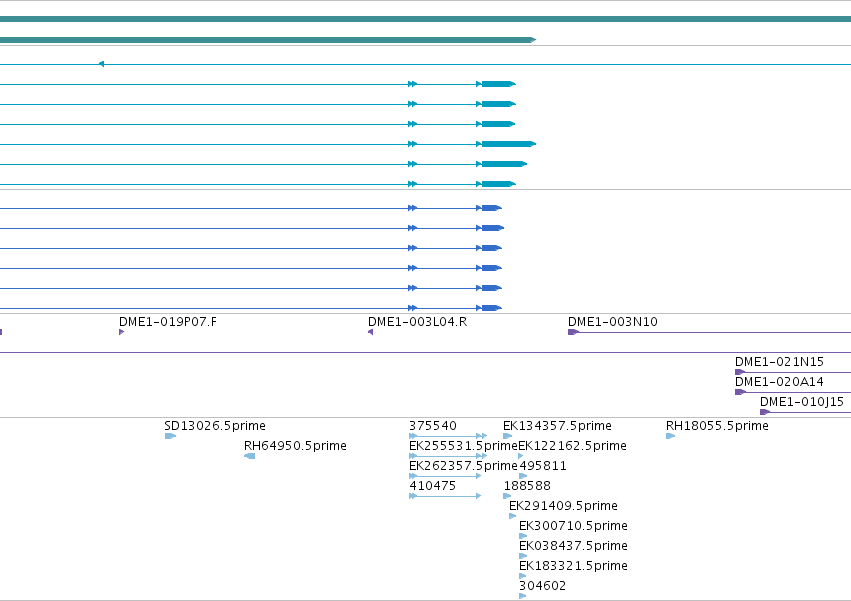Click the purple arrow under DME1-003L04.R
Screen dimensions: 851x601
click(x=371, y=332)
